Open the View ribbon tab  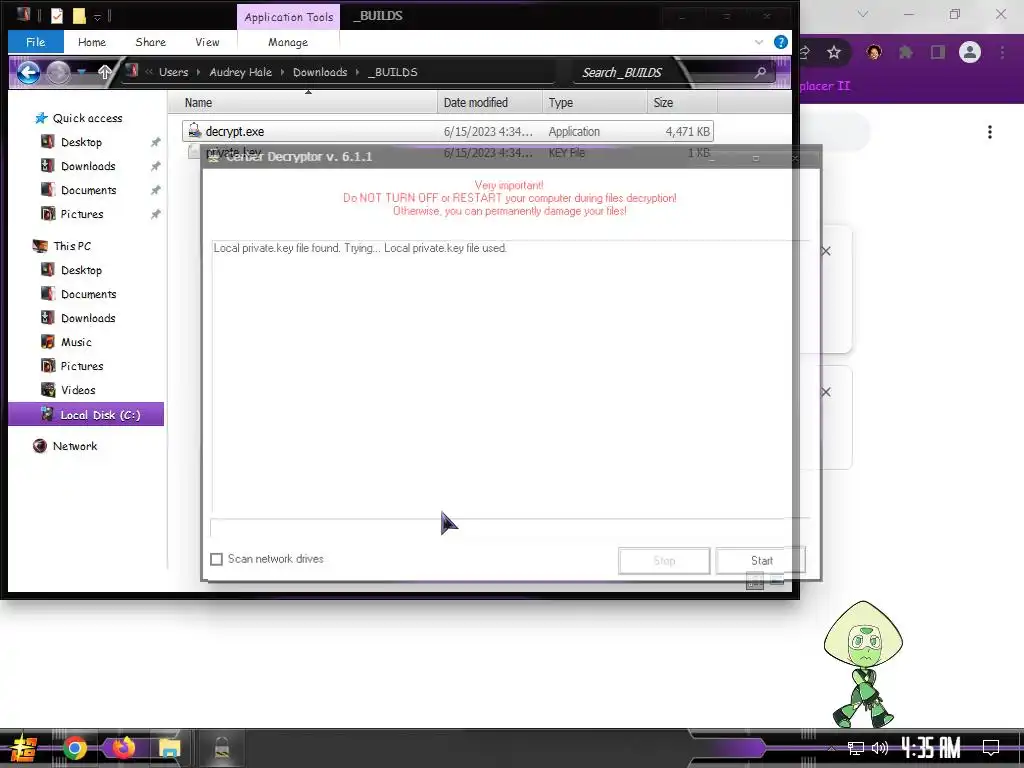(x=207, y=42)
